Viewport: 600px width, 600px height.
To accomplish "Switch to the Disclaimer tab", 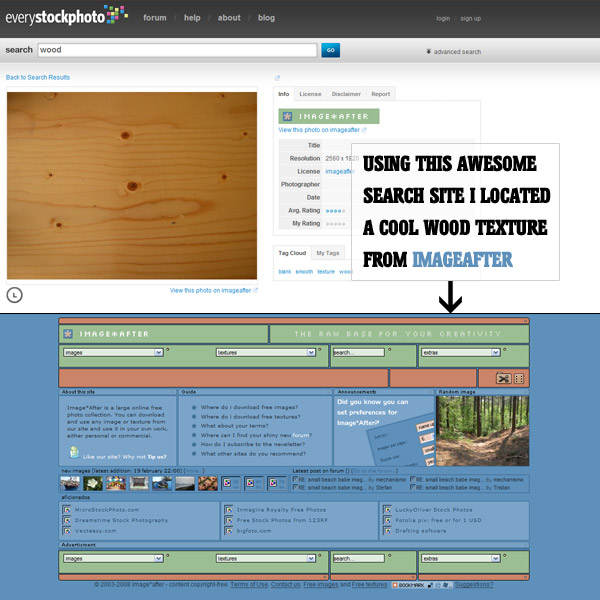I will pos(346,94).
